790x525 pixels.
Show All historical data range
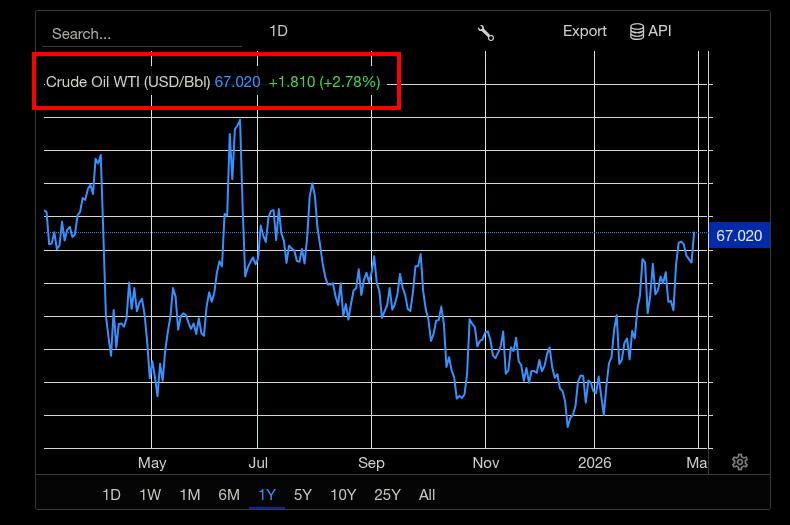[x=427, y=495]
